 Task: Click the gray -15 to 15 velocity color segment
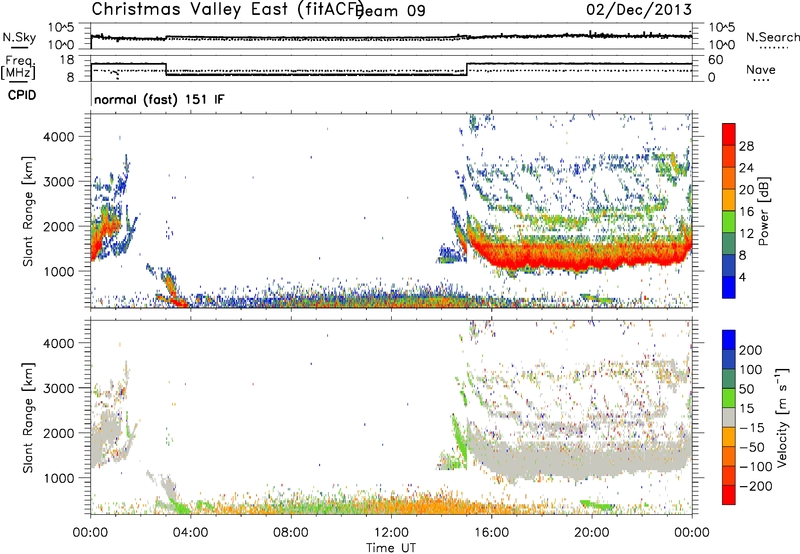pyautogui.click(x=729, y=417)
